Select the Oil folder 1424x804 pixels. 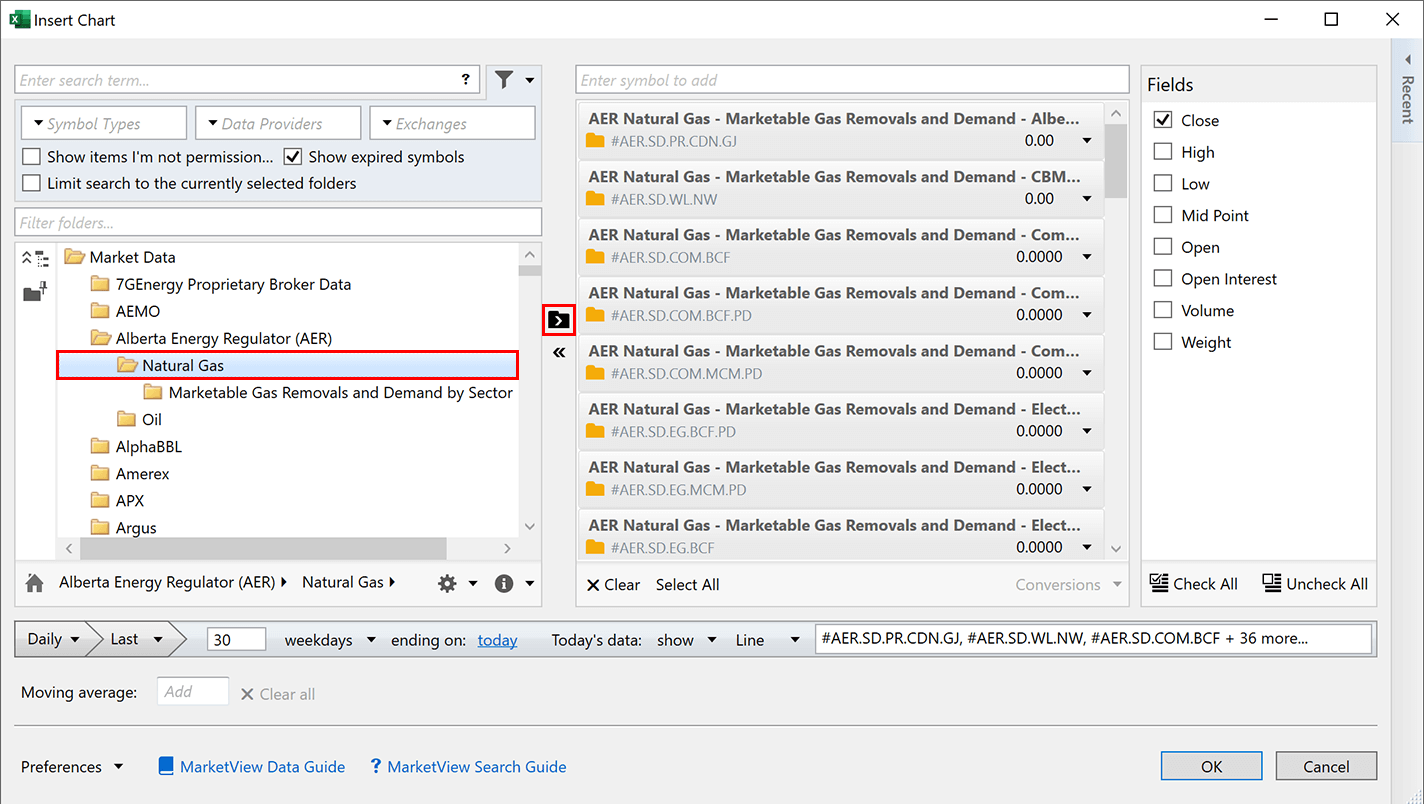[x=152, y=420]
